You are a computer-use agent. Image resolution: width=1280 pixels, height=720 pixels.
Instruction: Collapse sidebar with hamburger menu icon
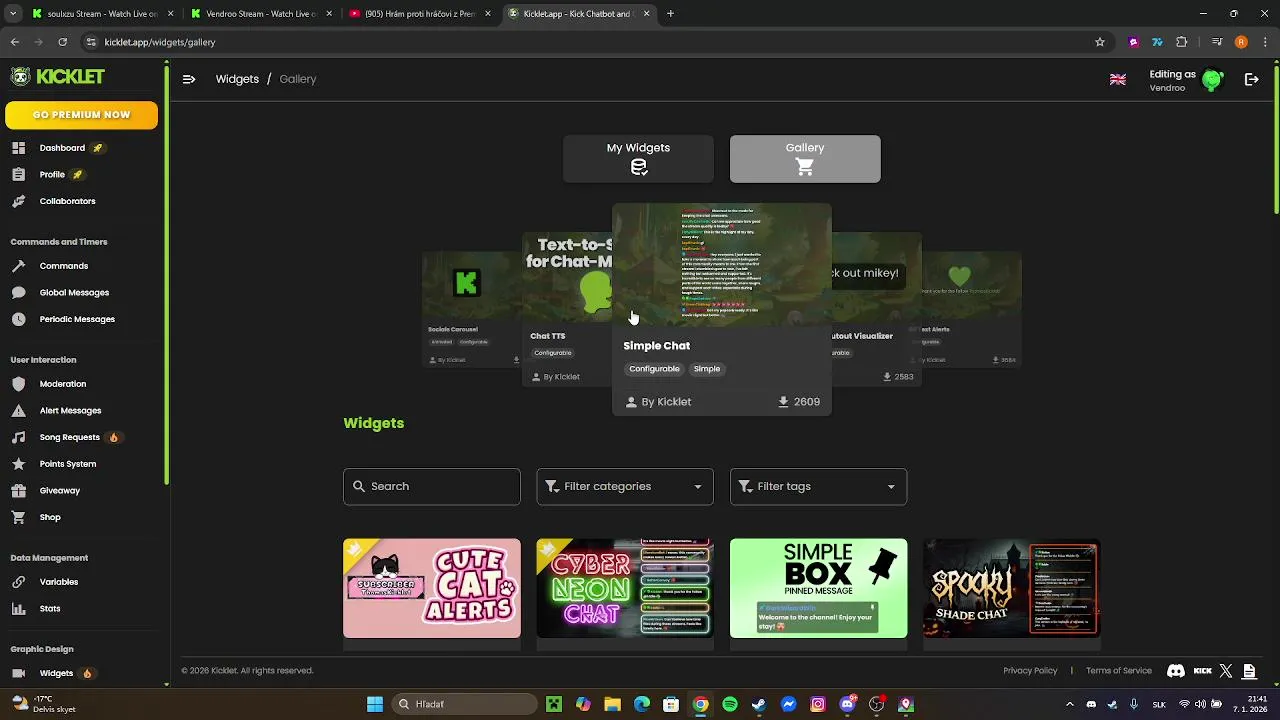189,79
